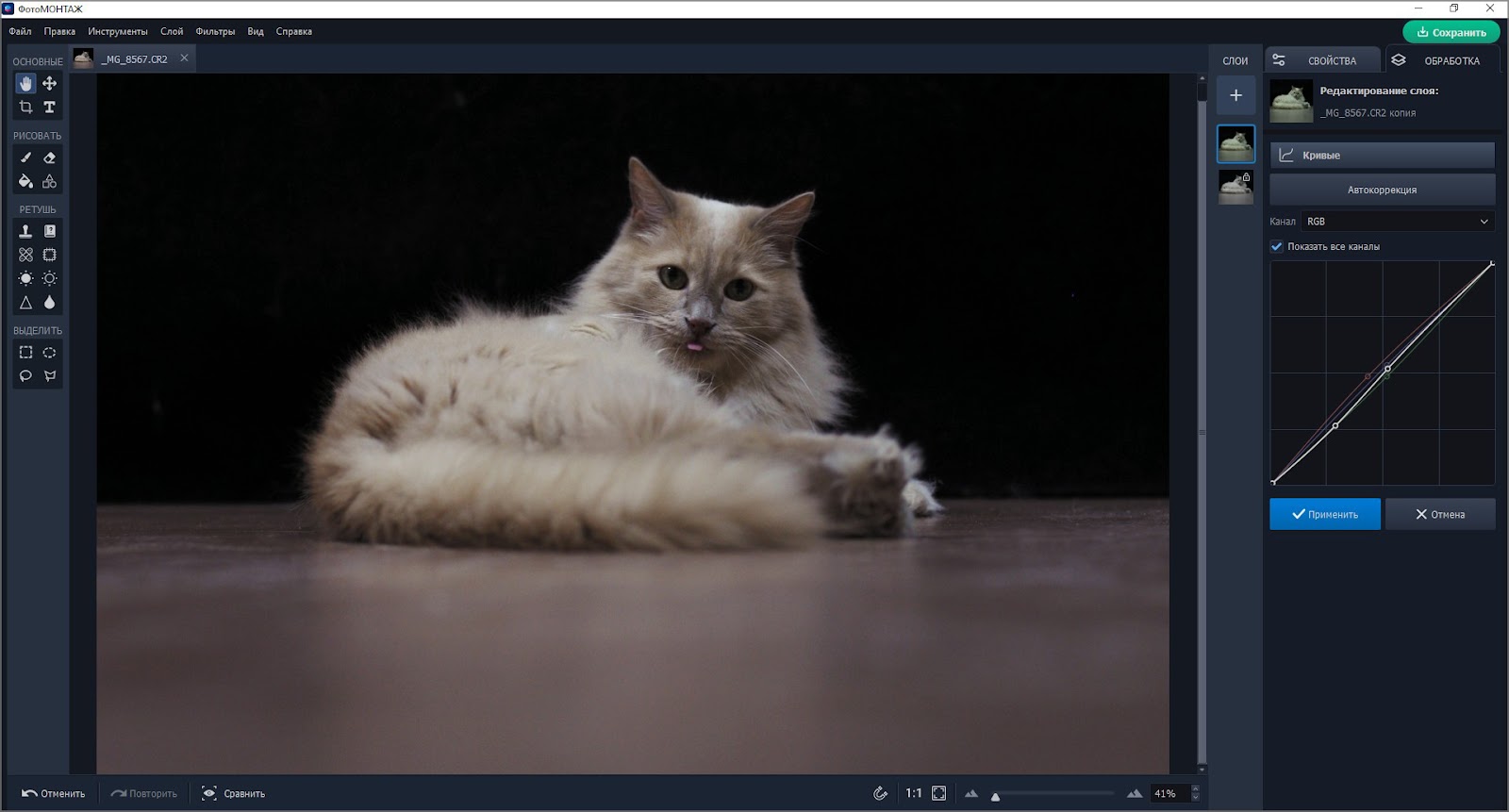The image size is (1509, 812).
Task: Click the Отмена button in curves panel
Action: pyautogui.click(x=1440, y=514)
